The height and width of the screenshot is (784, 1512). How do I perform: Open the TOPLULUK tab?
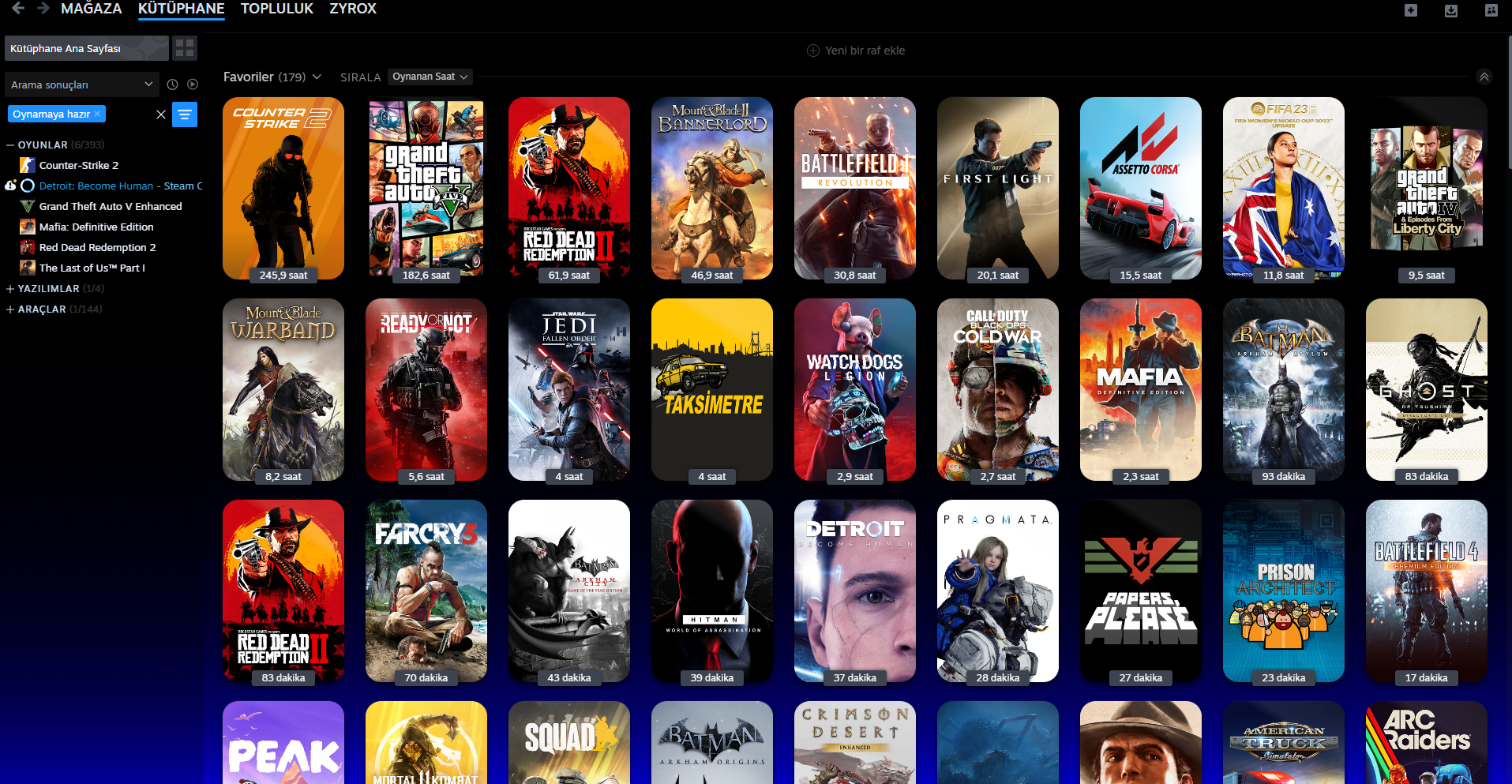pos(277,9)
